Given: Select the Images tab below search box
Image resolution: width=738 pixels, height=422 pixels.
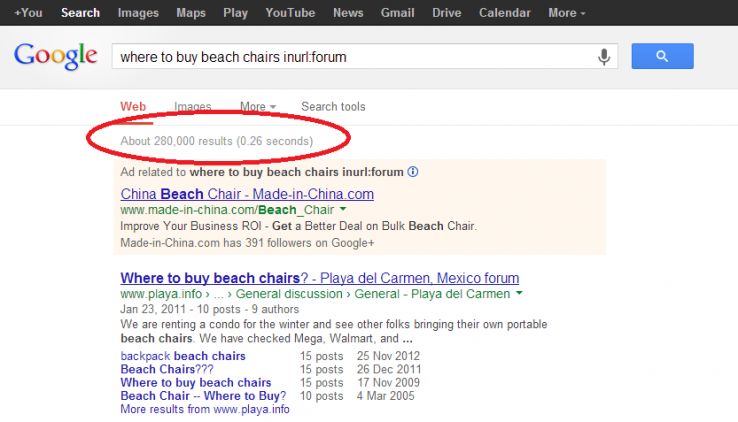Looking at the screenshot, I should pyautogui.click(x=192, y=107).
